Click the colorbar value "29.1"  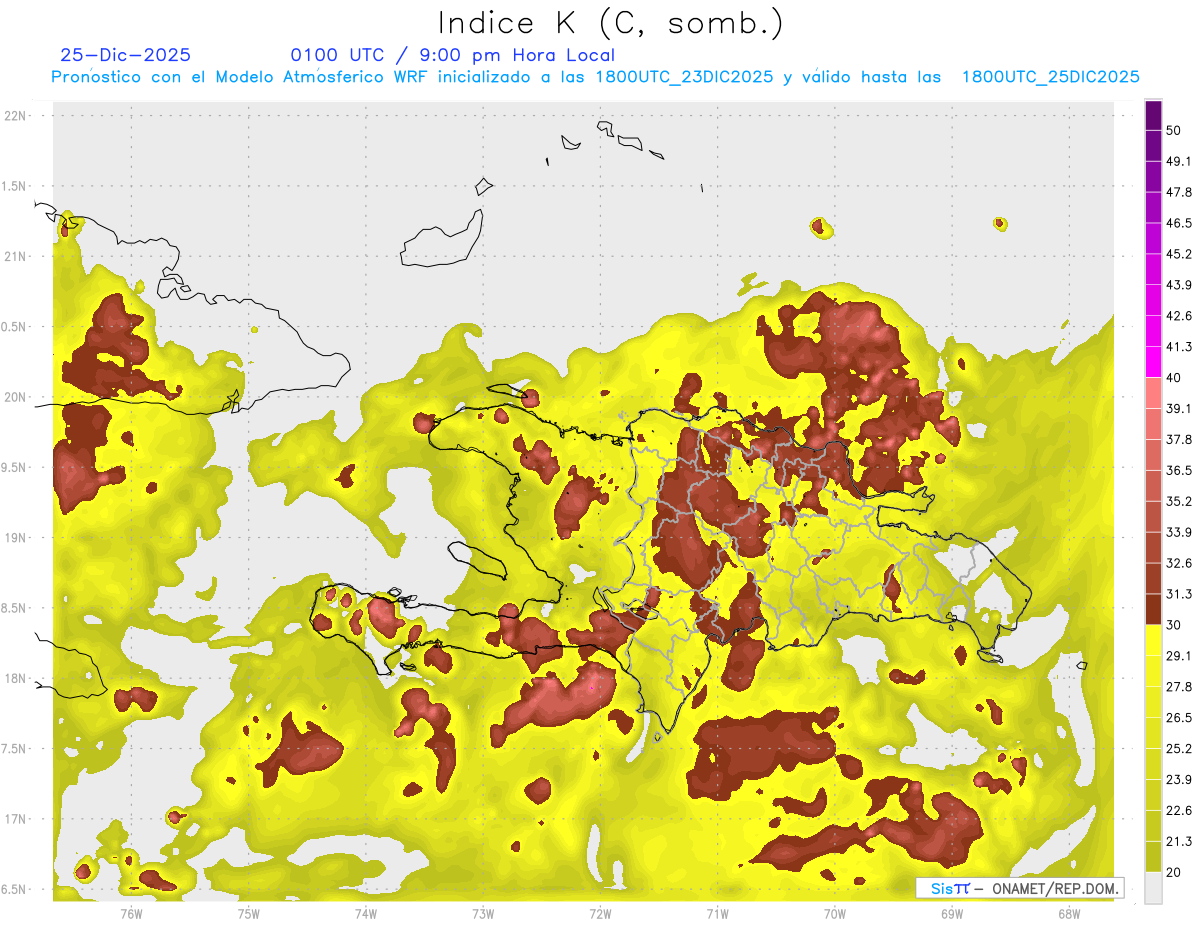click(x=1179, y=655)
